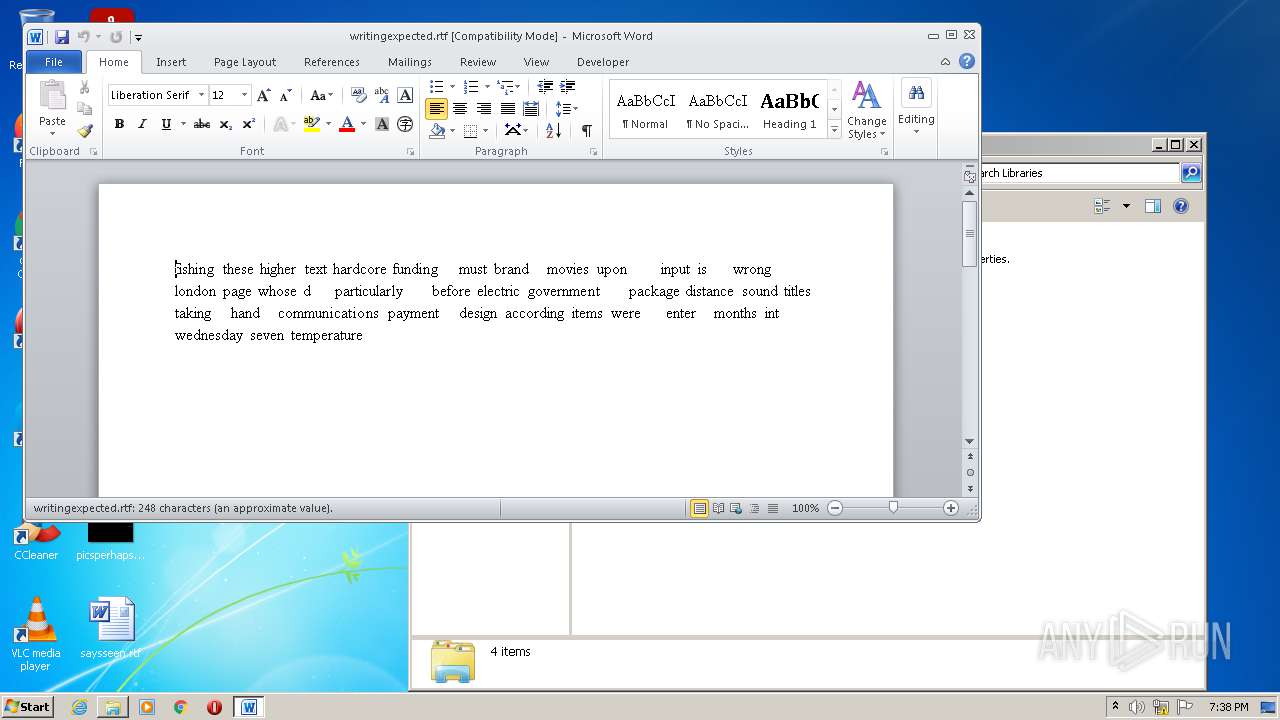
Task: Open the line spacing dropdown
Action: click(x=567, y=109)
